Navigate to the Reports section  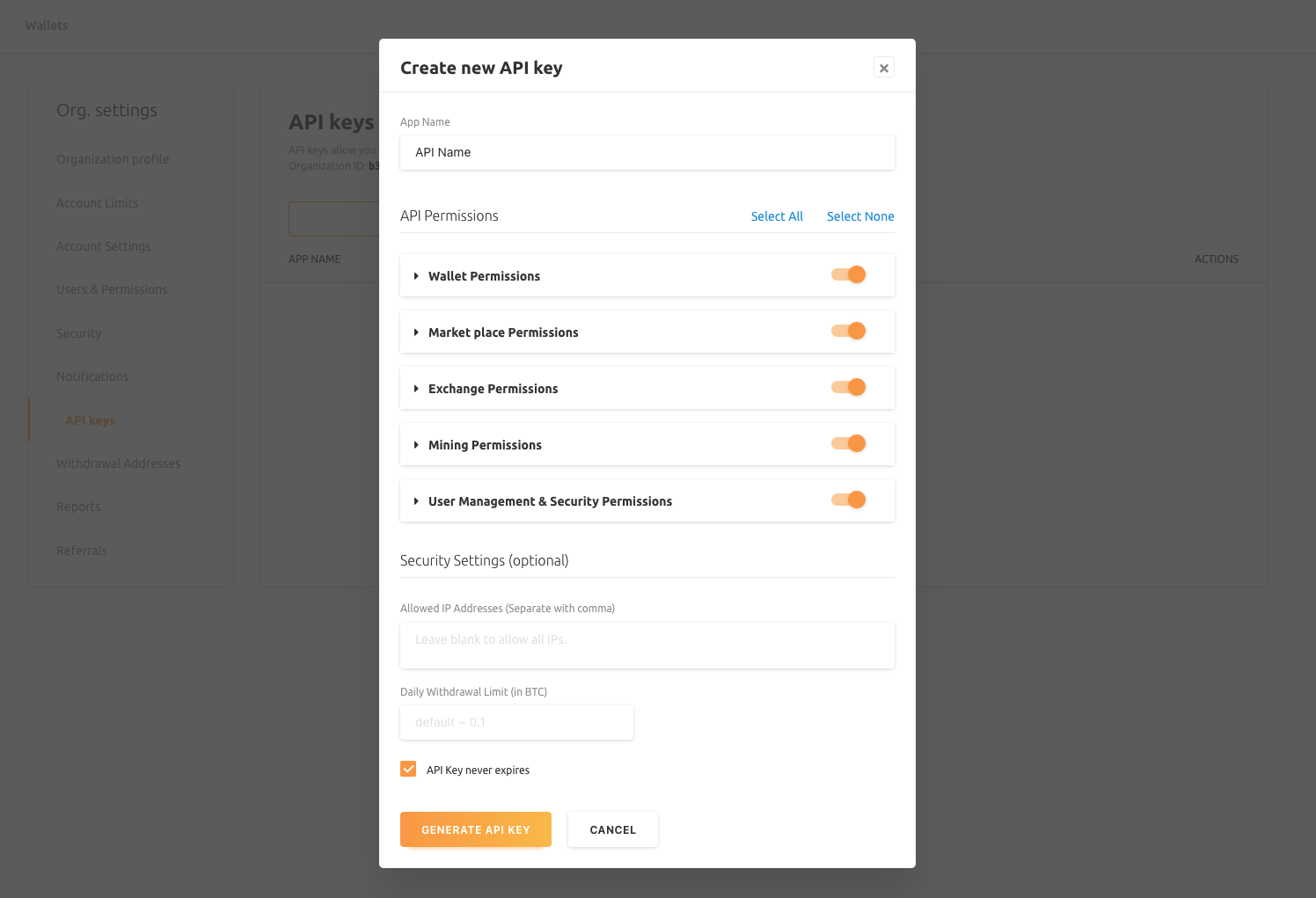(78, 507)
